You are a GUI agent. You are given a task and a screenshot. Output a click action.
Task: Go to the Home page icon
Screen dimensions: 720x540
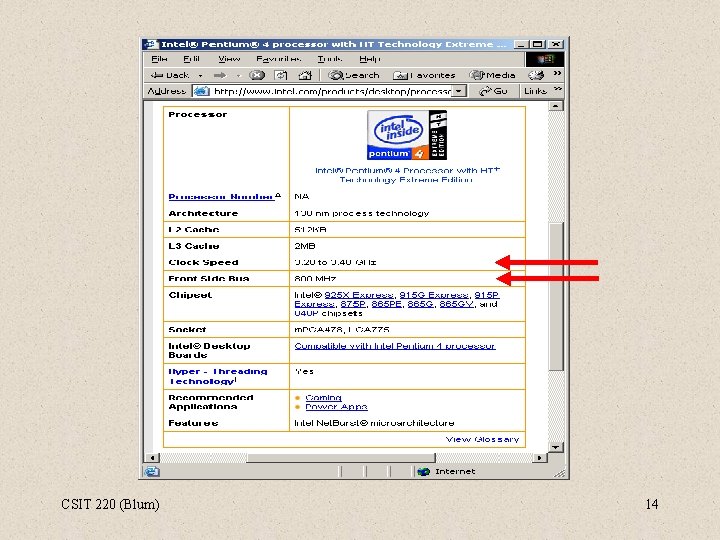point(305,75)
